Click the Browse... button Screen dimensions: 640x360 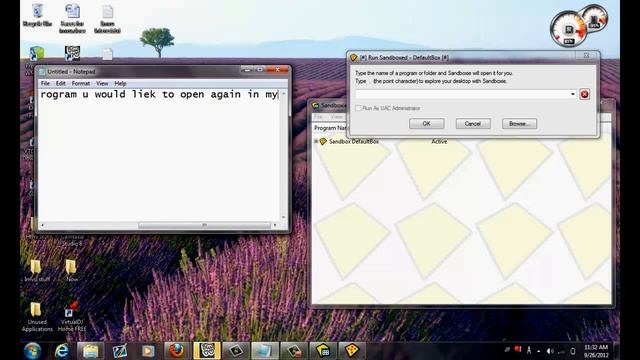click(x=519, y=124)
